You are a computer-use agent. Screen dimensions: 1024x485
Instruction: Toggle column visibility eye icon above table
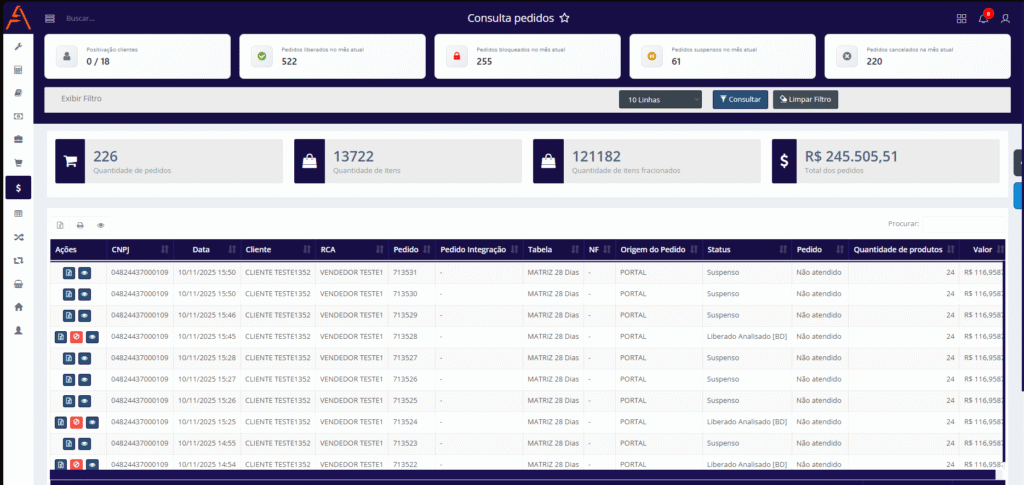(100, 225)
